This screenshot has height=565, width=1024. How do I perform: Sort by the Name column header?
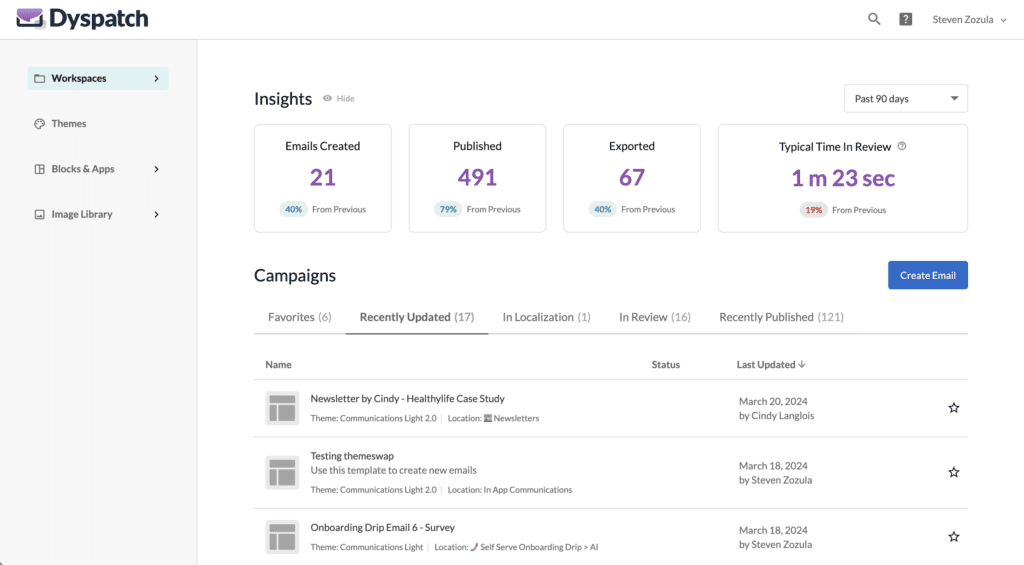pos(278,364)
